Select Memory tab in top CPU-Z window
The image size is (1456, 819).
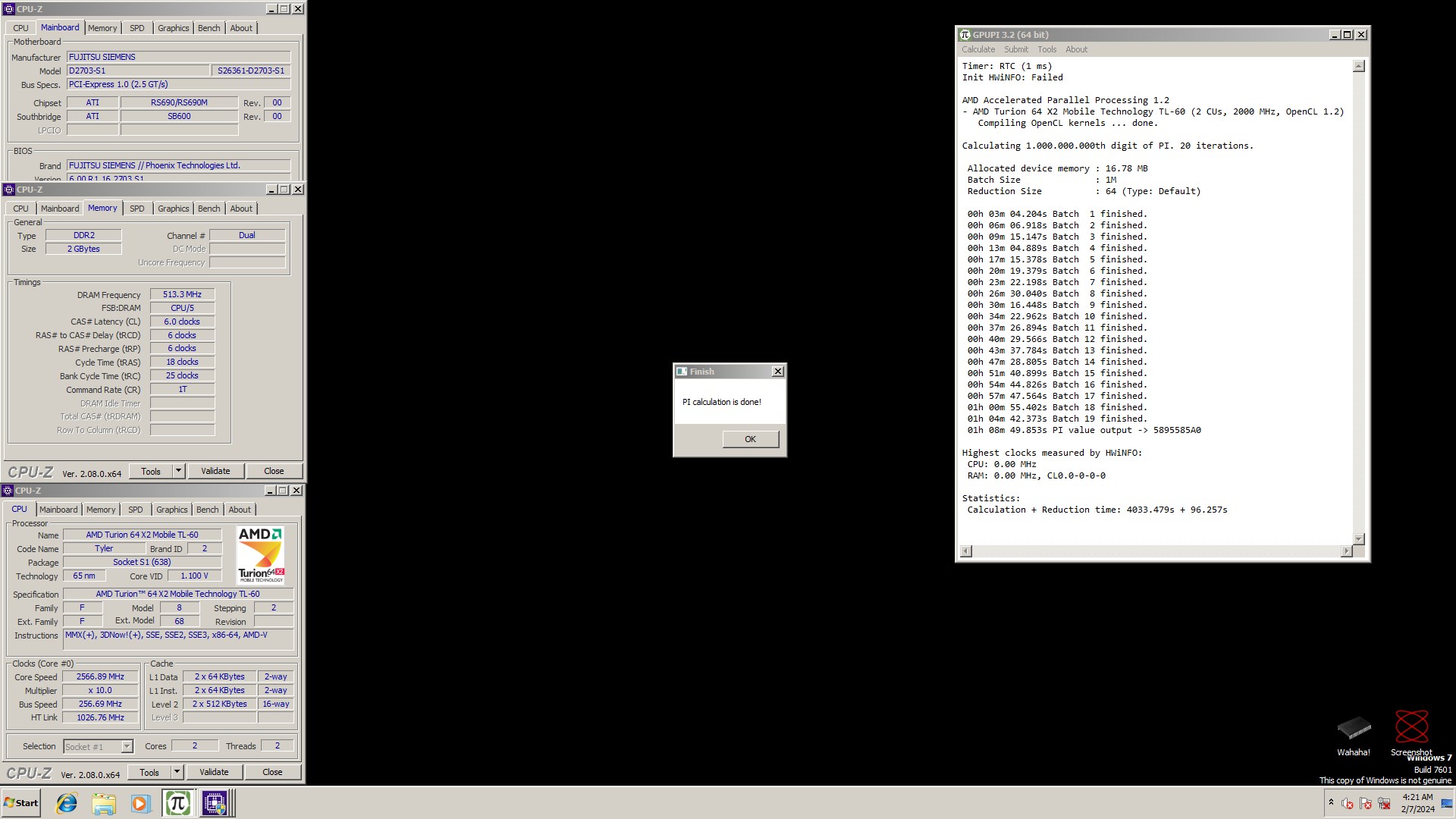pos(102,28)
